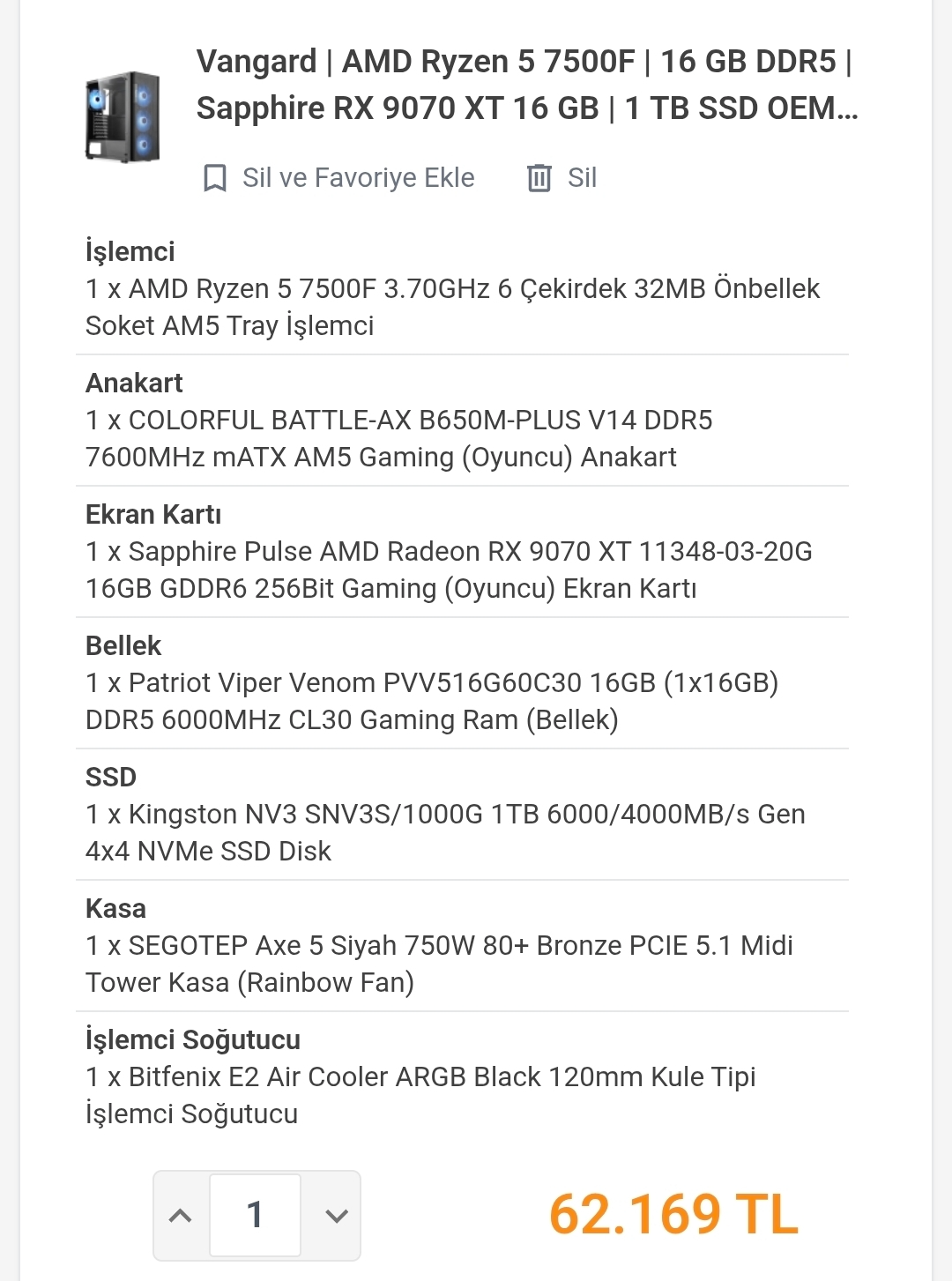Open the Vangard PC case thumbnail image
The height and width of the screenshot is (1281, 952).
click(x=123, y=117)
